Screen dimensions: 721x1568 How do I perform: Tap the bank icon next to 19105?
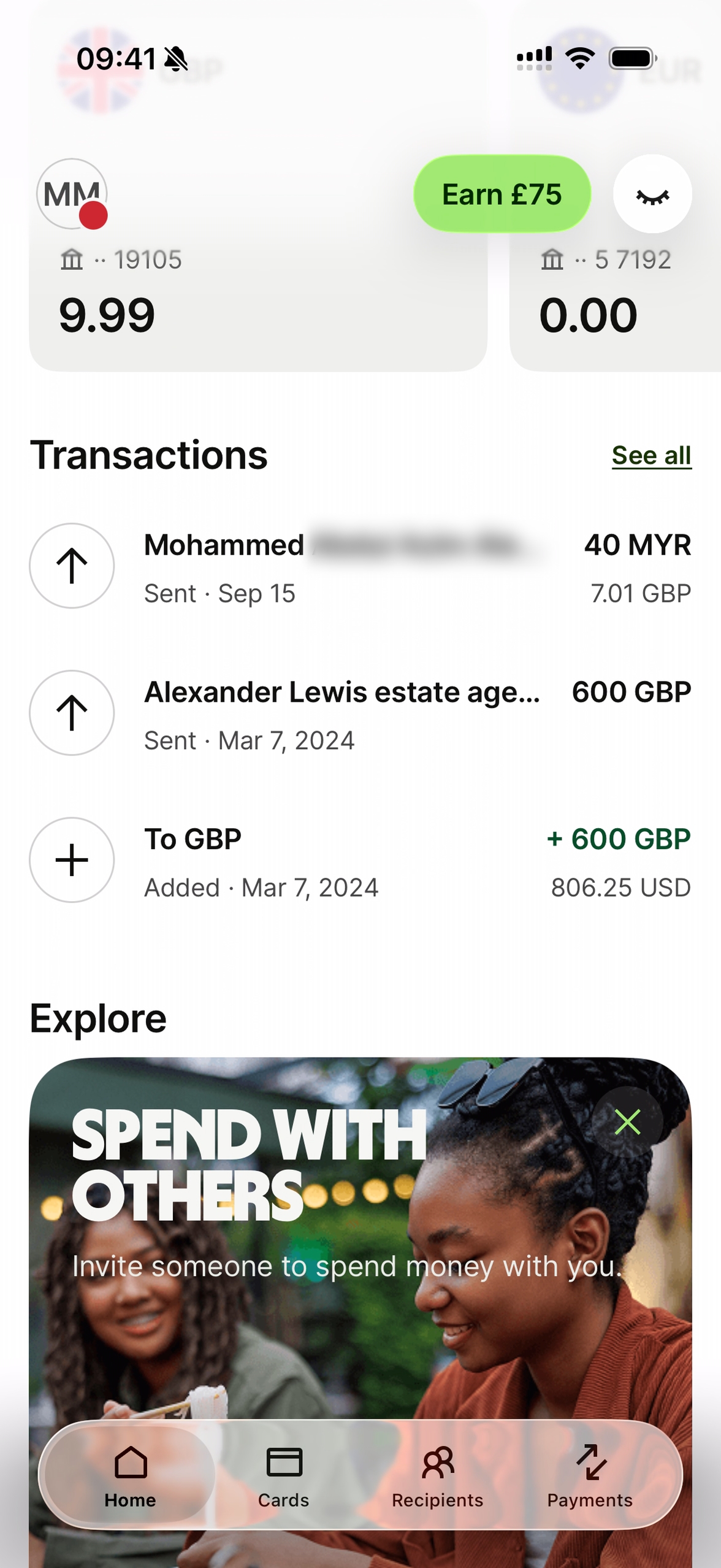(71, 259)
